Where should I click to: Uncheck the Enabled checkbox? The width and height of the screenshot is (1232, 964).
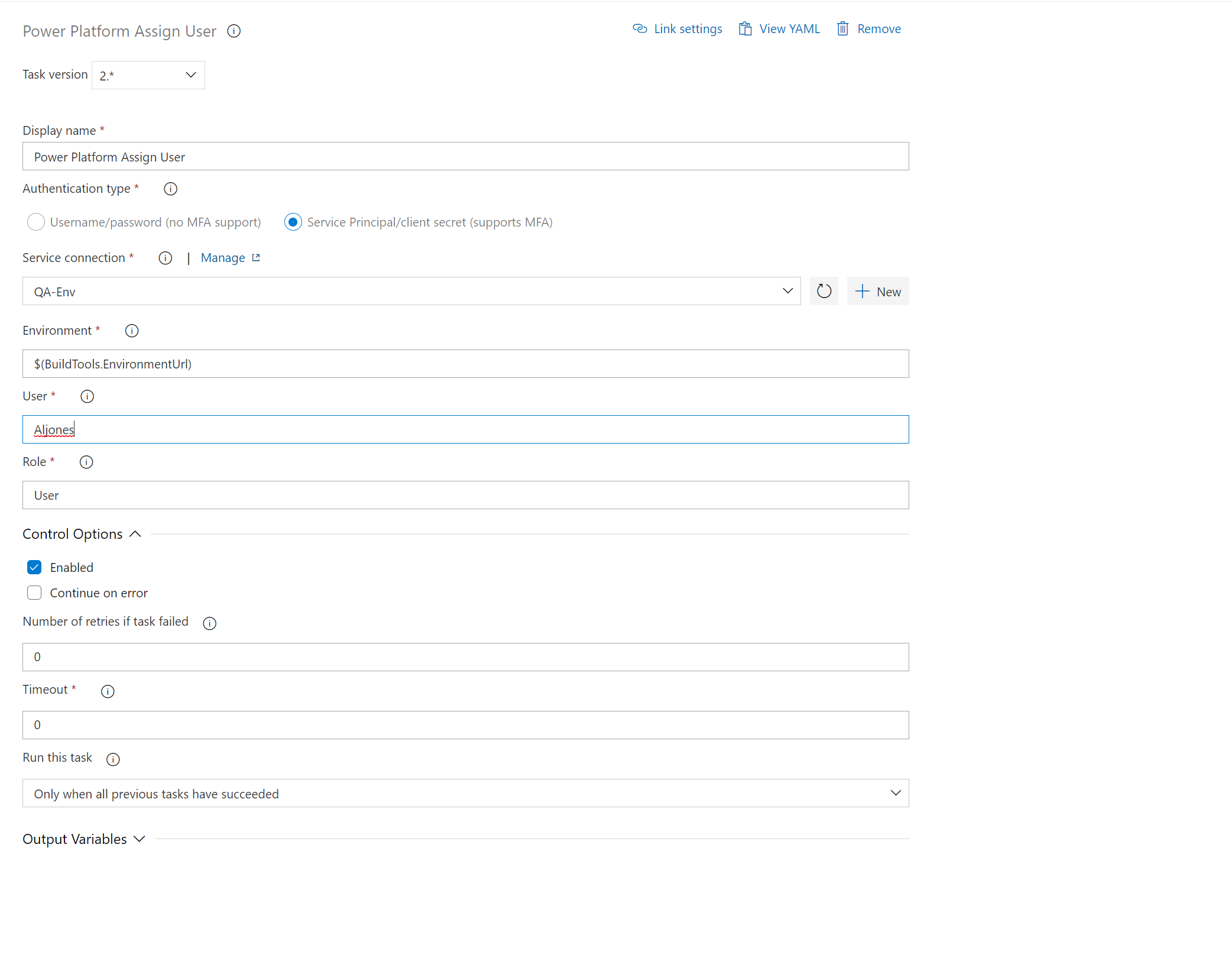click(34, 567)
